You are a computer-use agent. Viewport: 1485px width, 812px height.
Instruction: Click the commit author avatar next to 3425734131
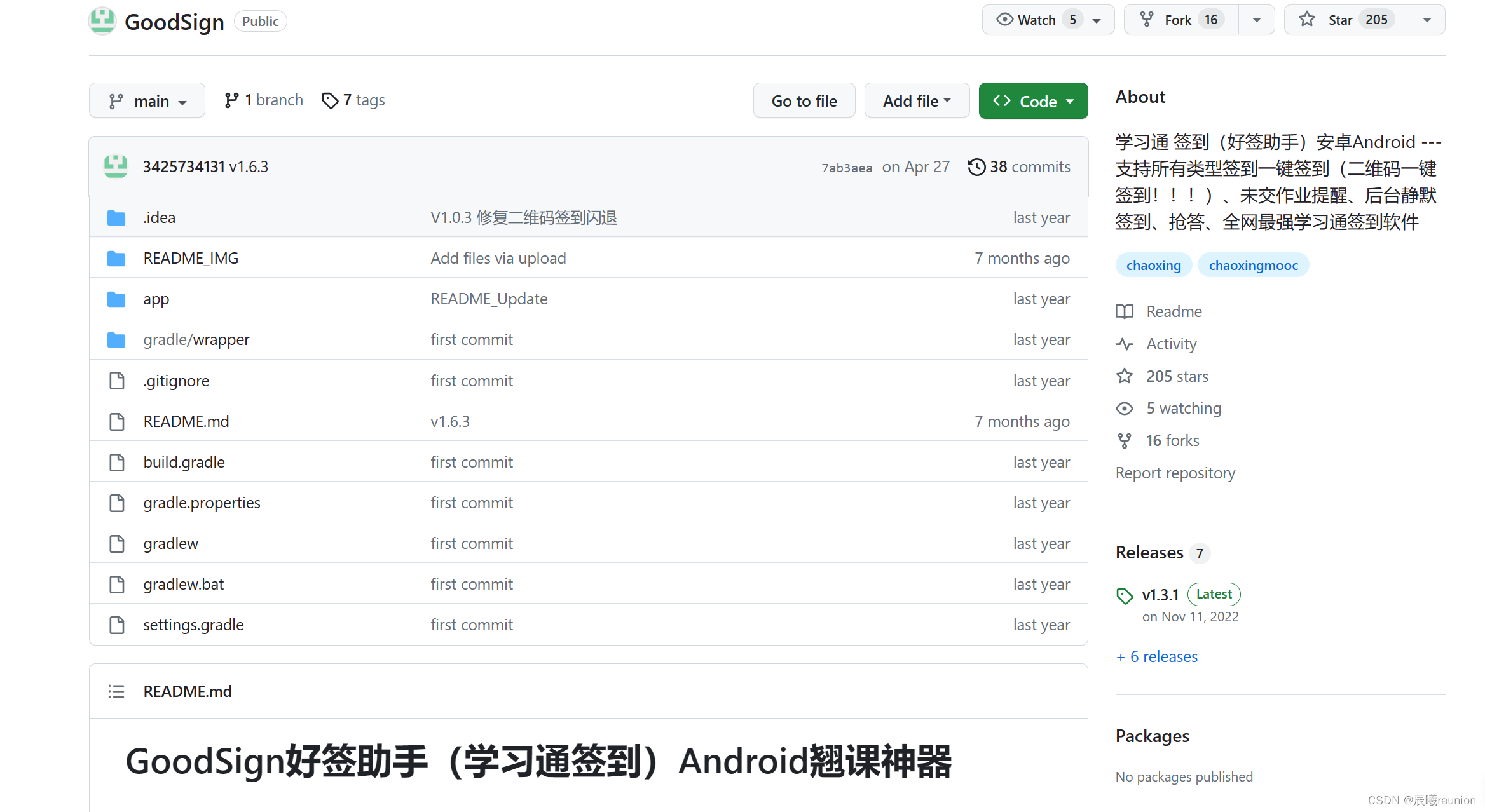coord(116,166)
